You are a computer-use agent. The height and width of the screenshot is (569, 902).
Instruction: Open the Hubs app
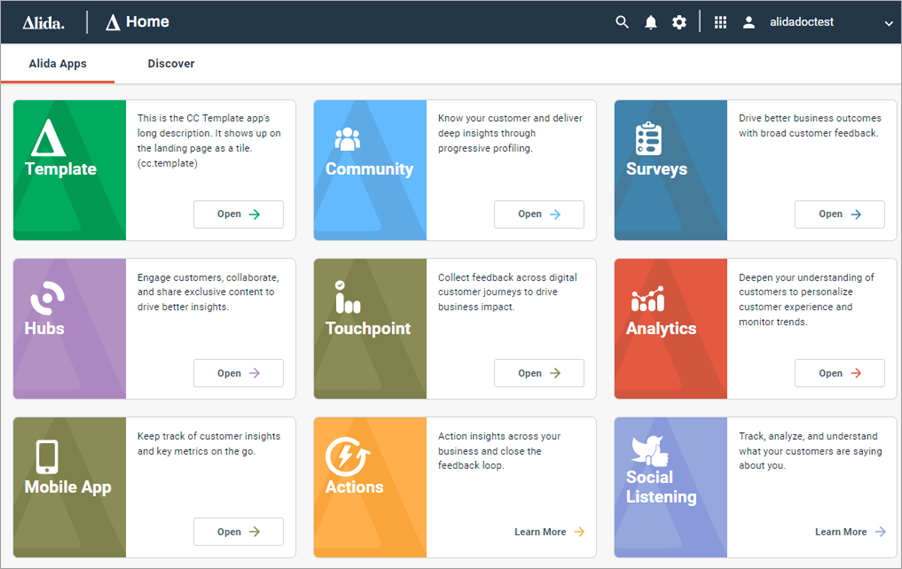[238, 373]
